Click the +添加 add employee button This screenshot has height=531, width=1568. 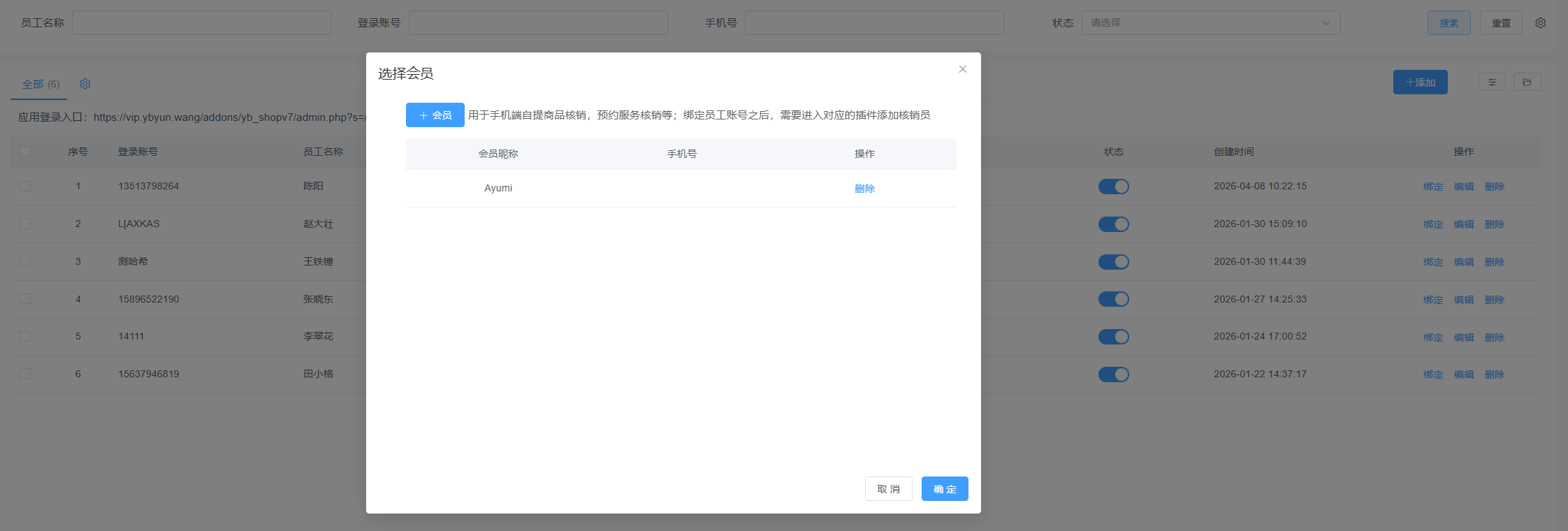pyautogui.click(x=1420, y=82)
